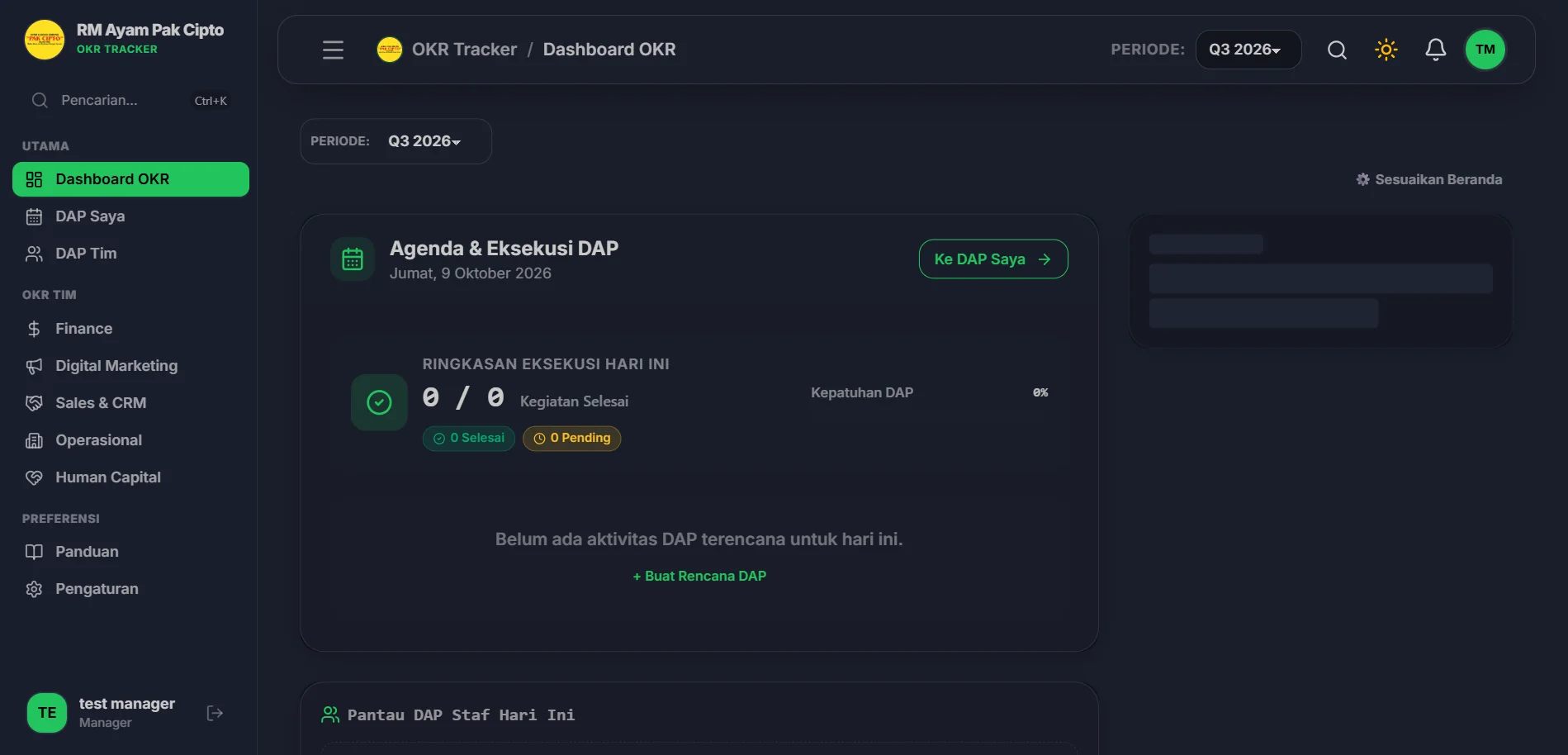Open Sales & CRM OKR team
Image resolution: width=1568 pixels, height=755 pixels.
(130, 403)
